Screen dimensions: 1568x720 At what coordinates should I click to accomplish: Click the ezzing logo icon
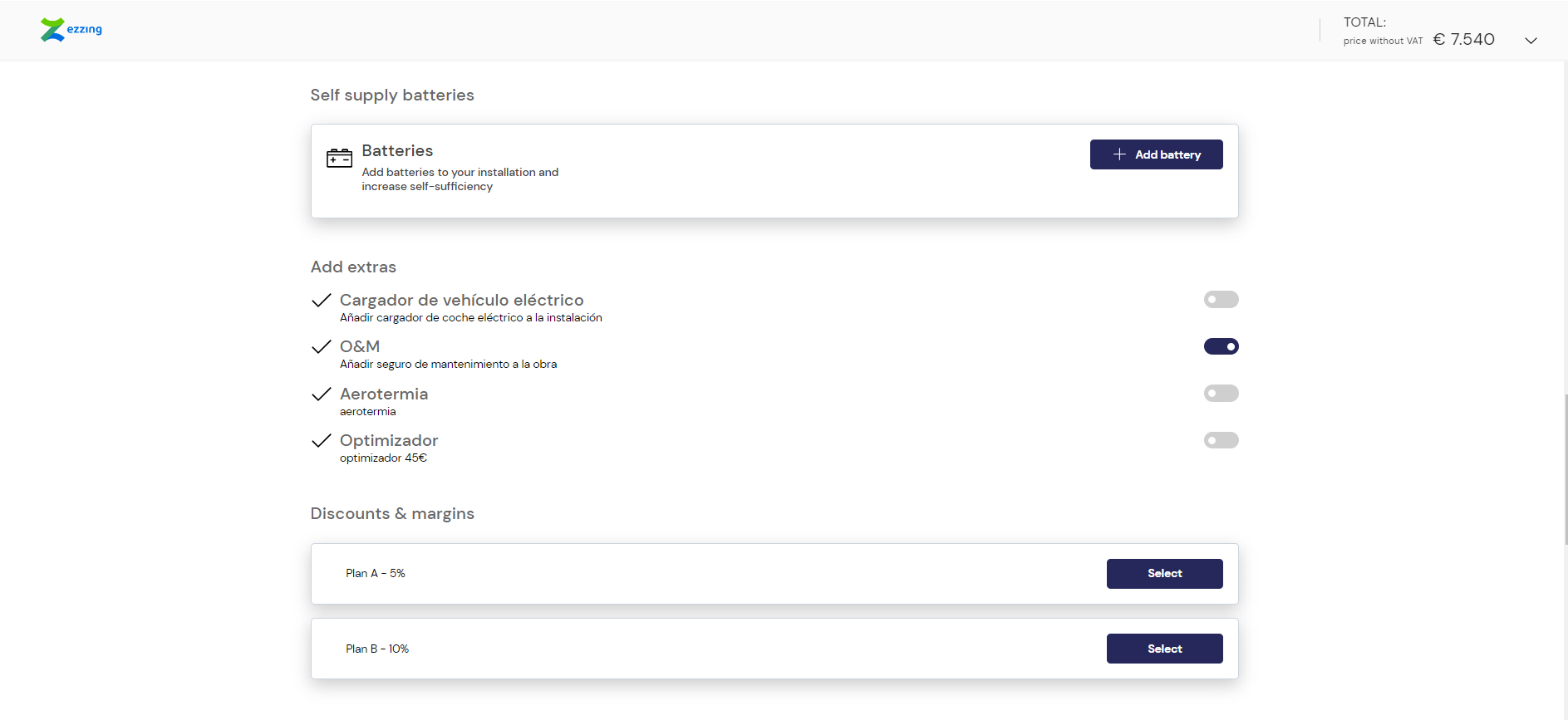pyautogui.click(x=52, y=30)
